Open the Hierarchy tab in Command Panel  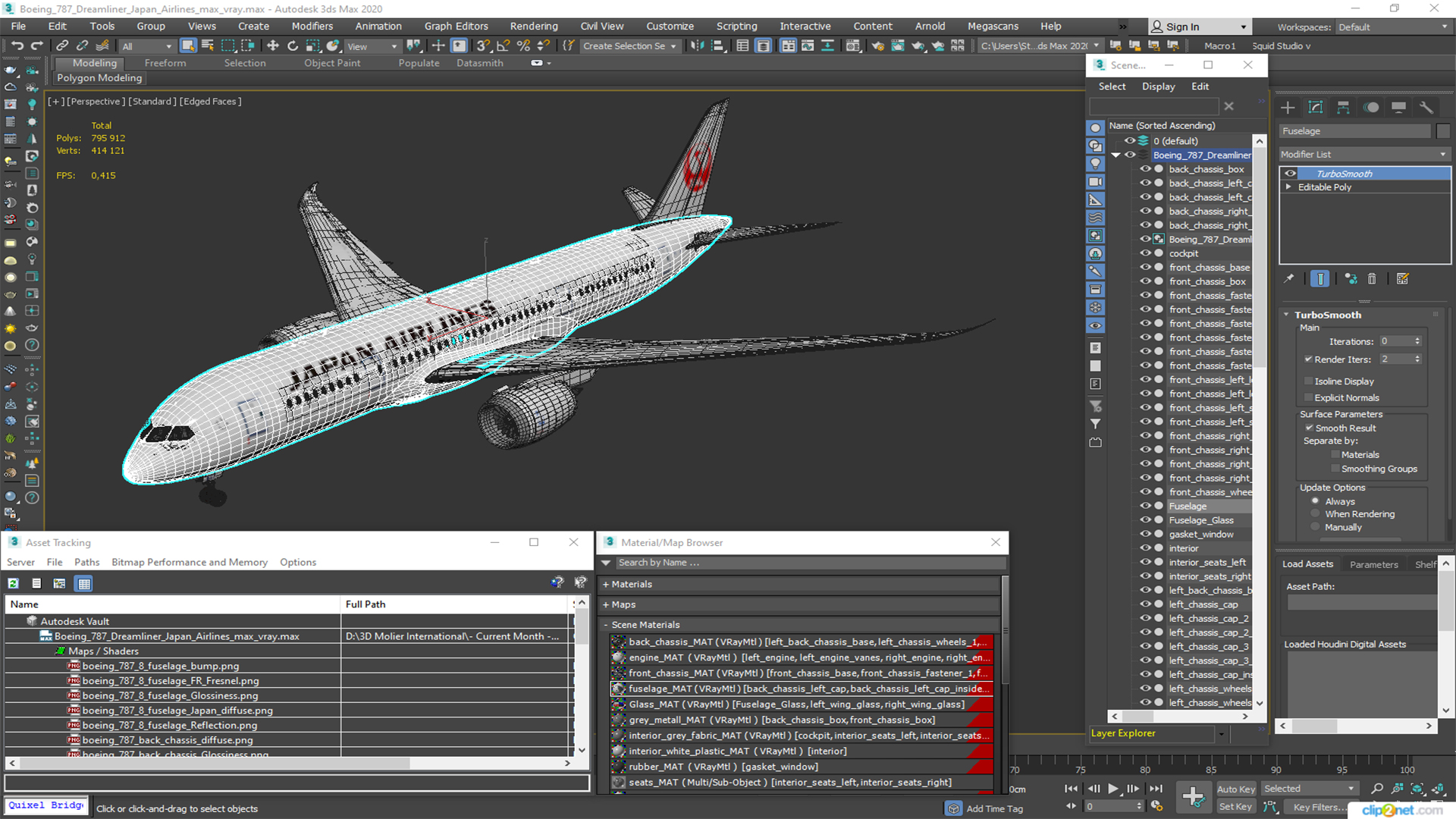pos(1343,108)
